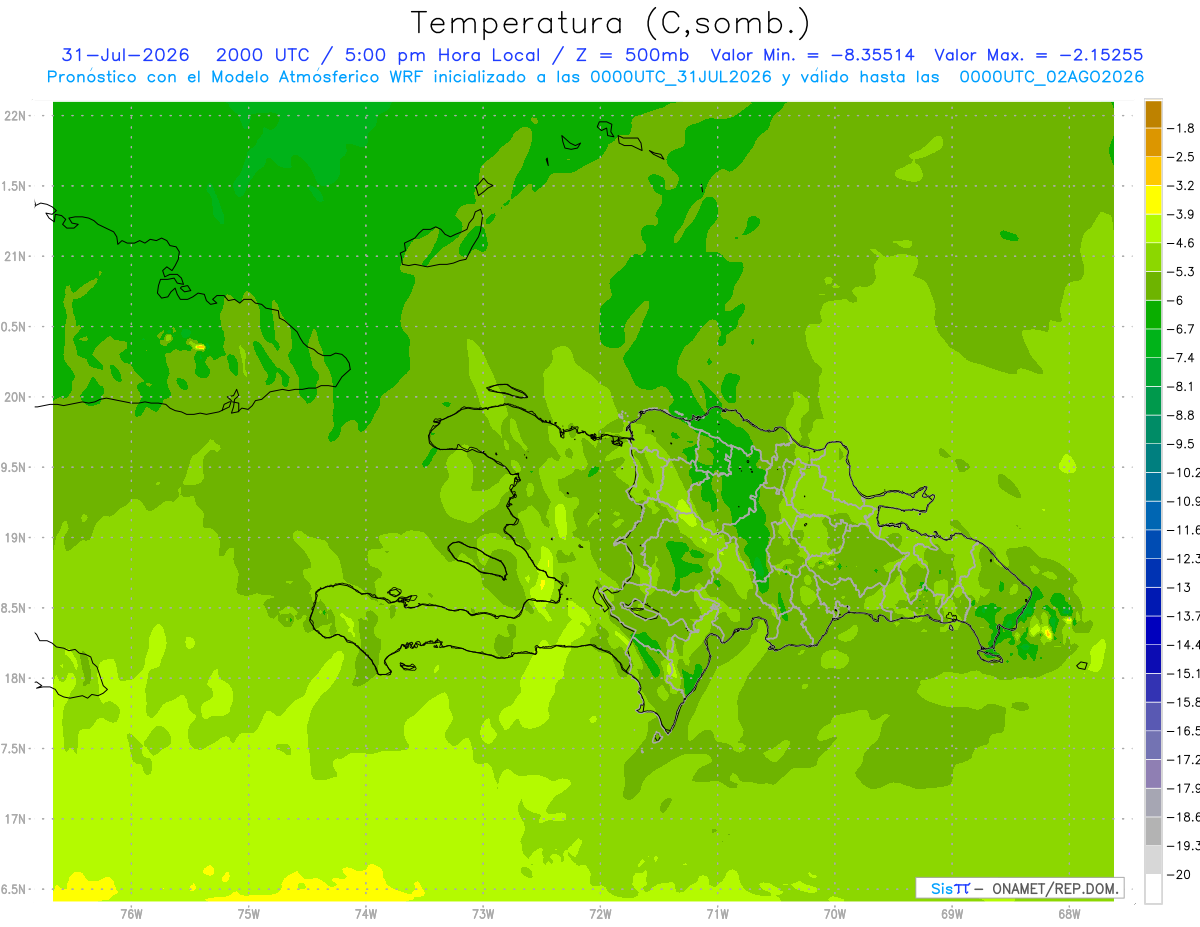Click the SisTT - ONAMET/REP.DOM. logo box
Image resolution: width=1200 pixels, height=927 pixels.
pos(1019,888)
